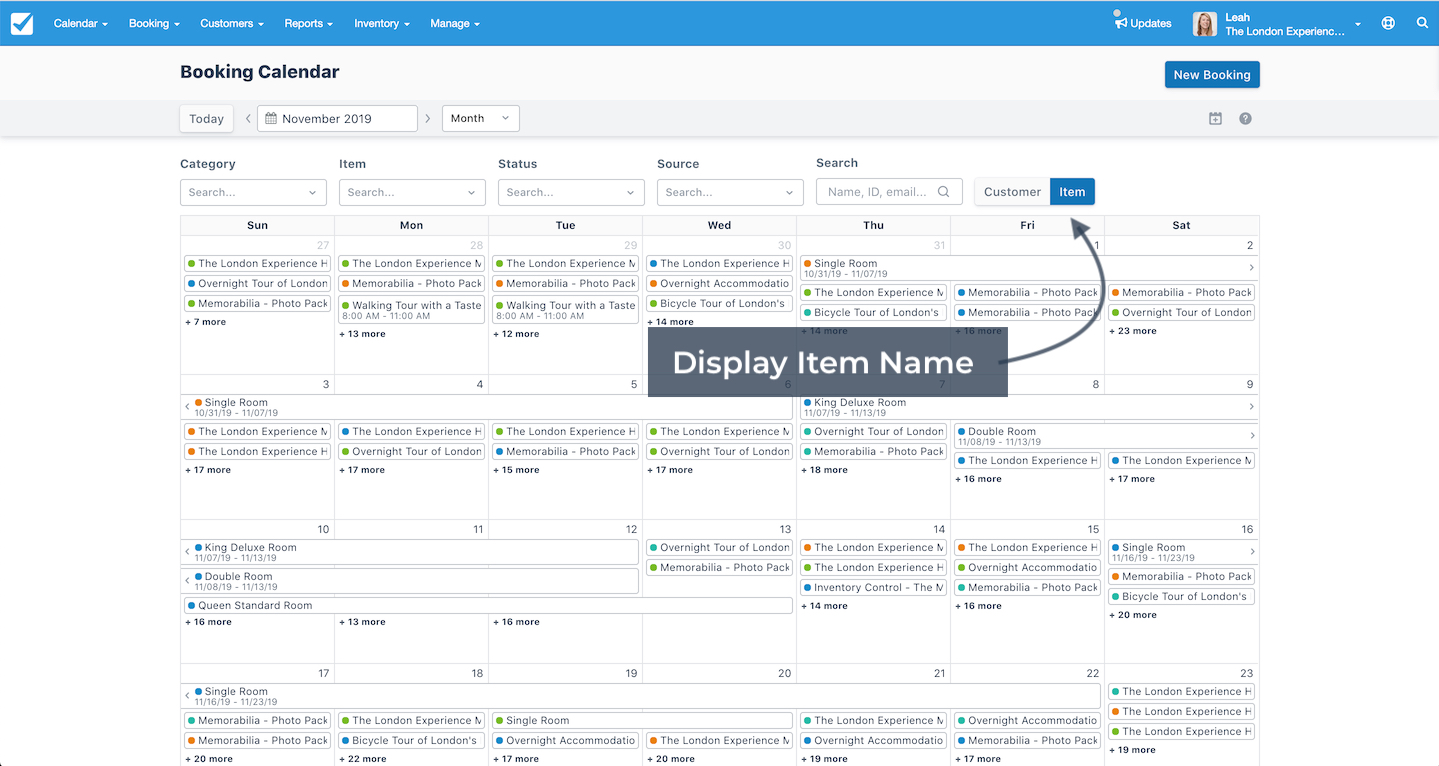This screenshot has height=766, width=1439.
Task: Open Queen Standard Room booking bar
Action: (x=488, y=605)
